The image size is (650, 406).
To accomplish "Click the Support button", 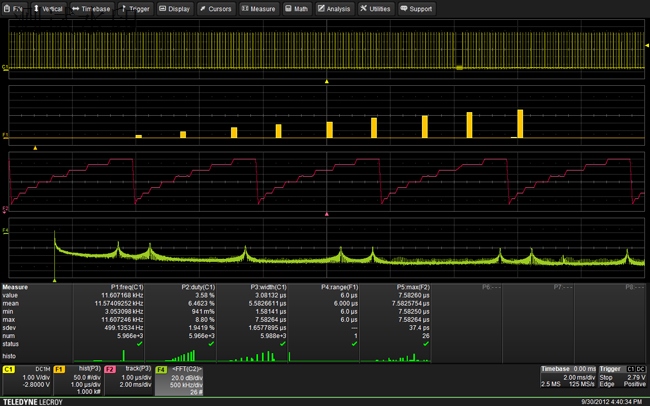I will point(418,8).
